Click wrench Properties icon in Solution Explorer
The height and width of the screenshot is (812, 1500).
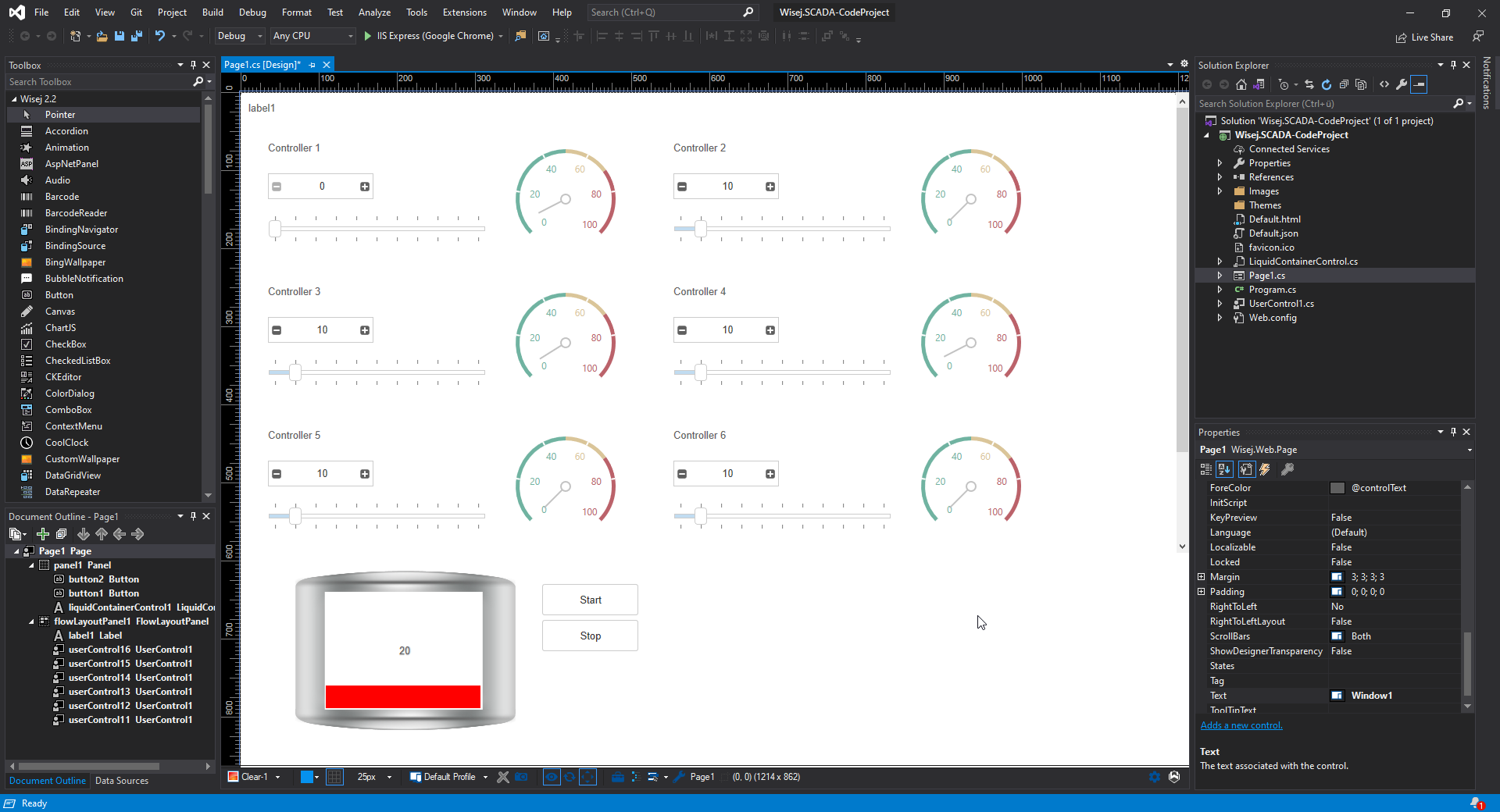1402,84
